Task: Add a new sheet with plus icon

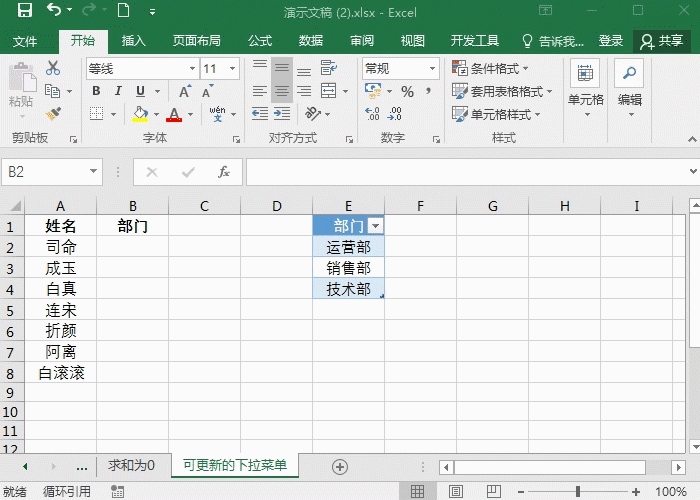Action: click(x=340, y=467)
